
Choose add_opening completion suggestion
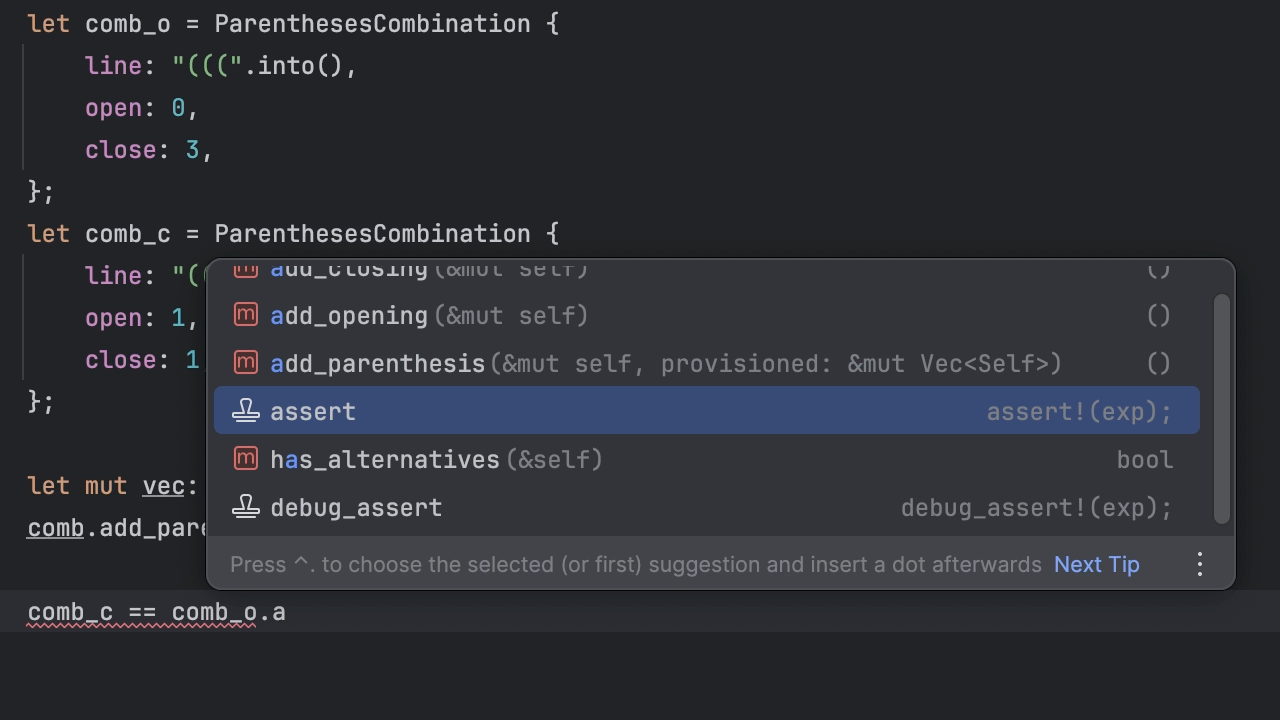pyautogui.click(x=348, y=315)
